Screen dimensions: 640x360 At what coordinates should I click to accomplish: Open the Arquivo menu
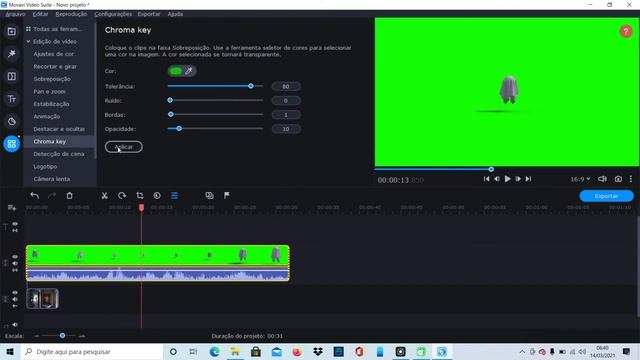[x=15, y=14]
